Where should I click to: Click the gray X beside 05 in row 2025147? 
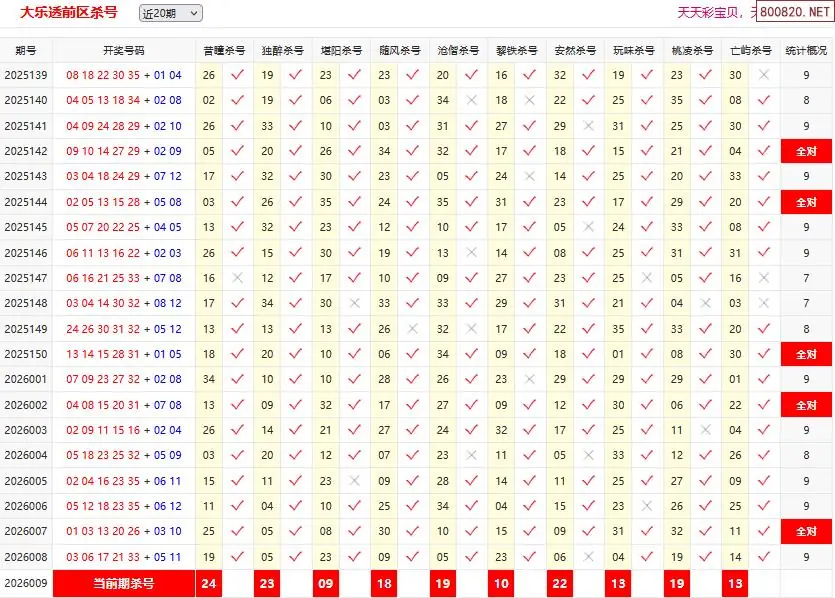pos(706,278)
